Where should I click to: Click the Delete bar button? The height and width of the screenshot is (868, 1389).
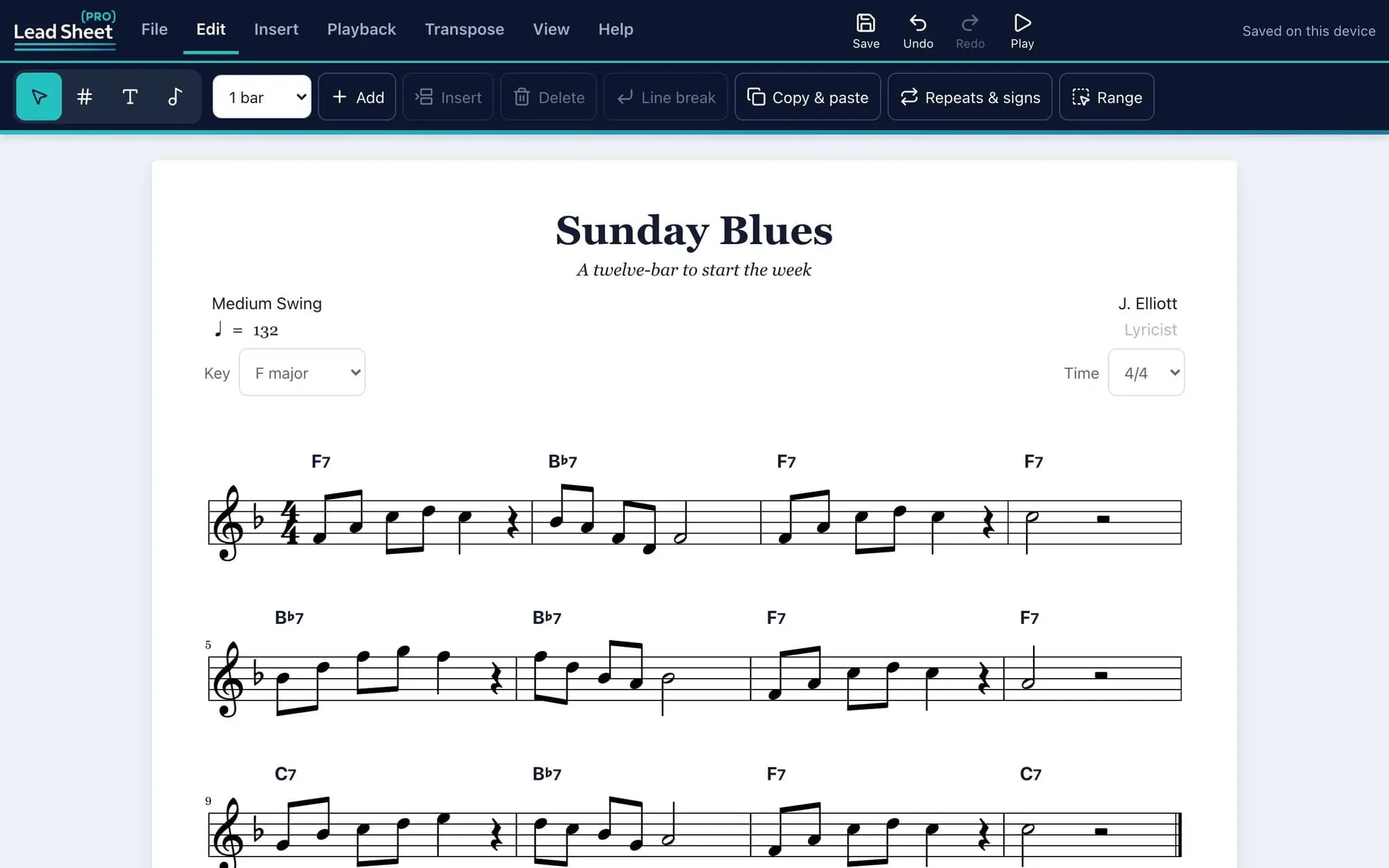(548, 97)
